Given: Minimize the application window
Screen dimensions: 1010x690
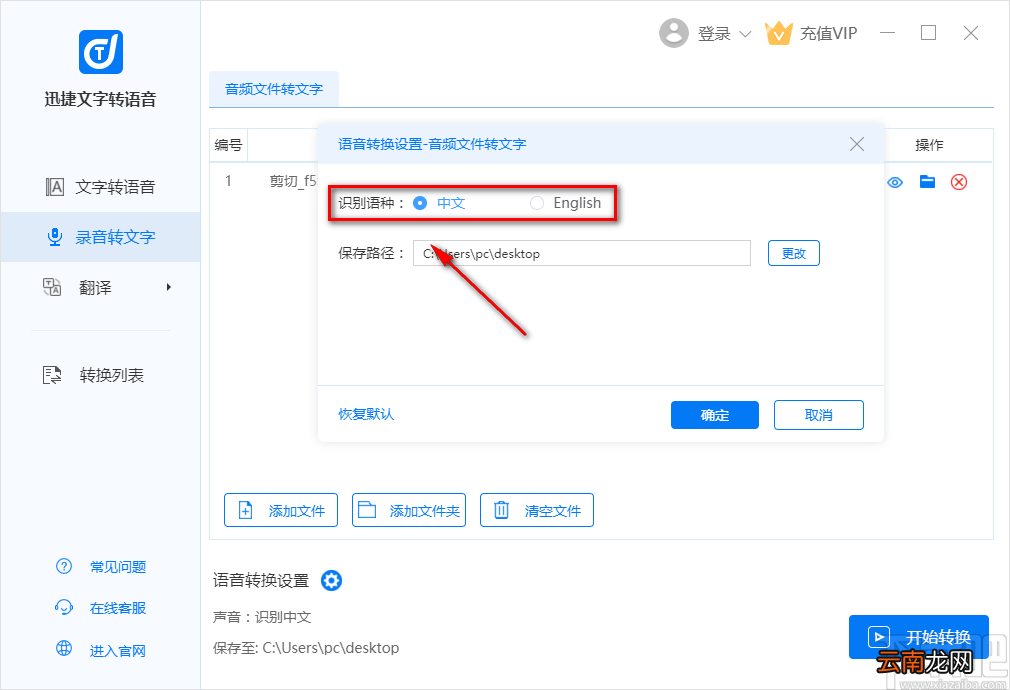Looking at the screenshot, I should pos(888,33).
